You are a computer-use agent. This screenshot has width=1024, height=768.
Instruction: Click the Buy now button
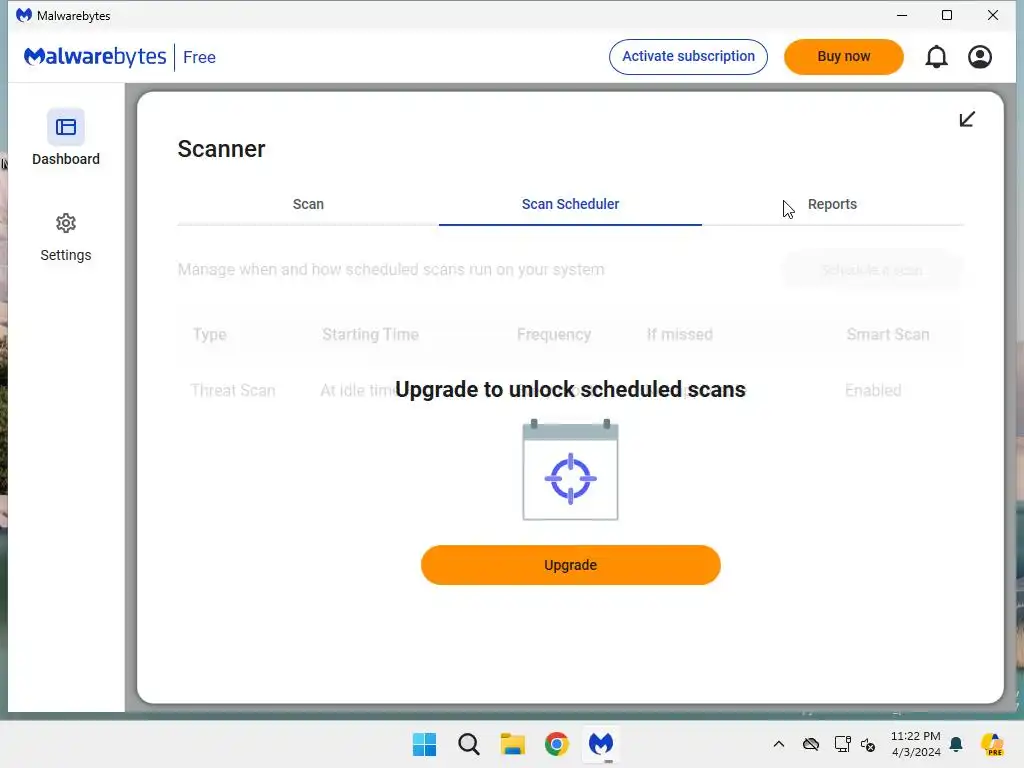pos(844,57)
